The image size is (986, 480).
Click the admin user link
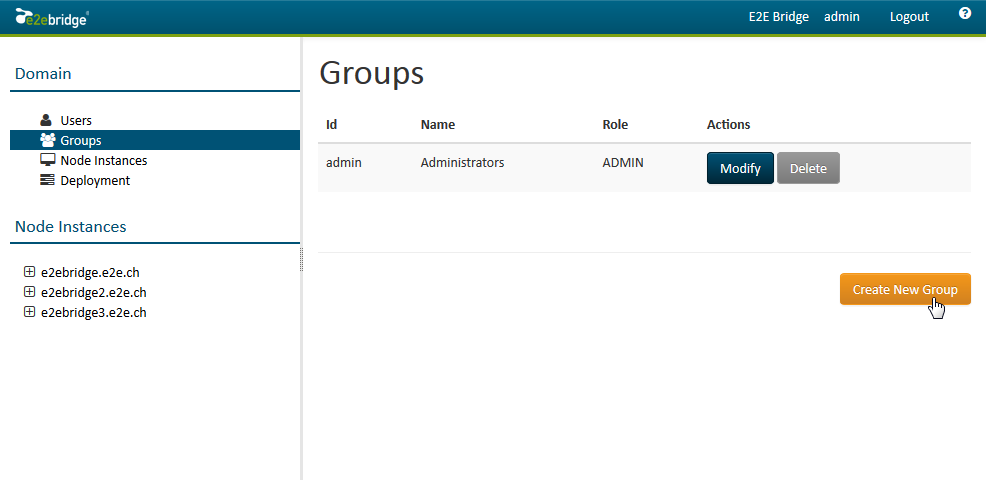841,16
